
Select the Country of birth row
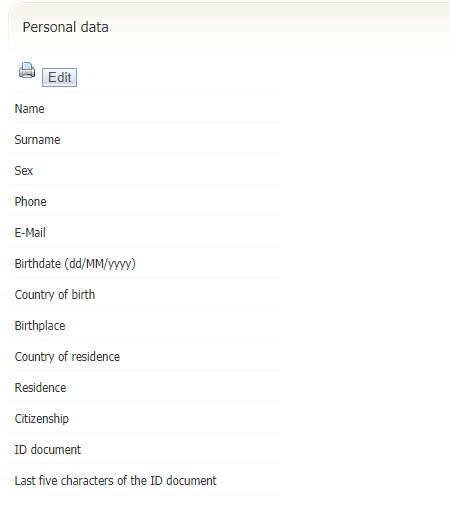point(145,295)
